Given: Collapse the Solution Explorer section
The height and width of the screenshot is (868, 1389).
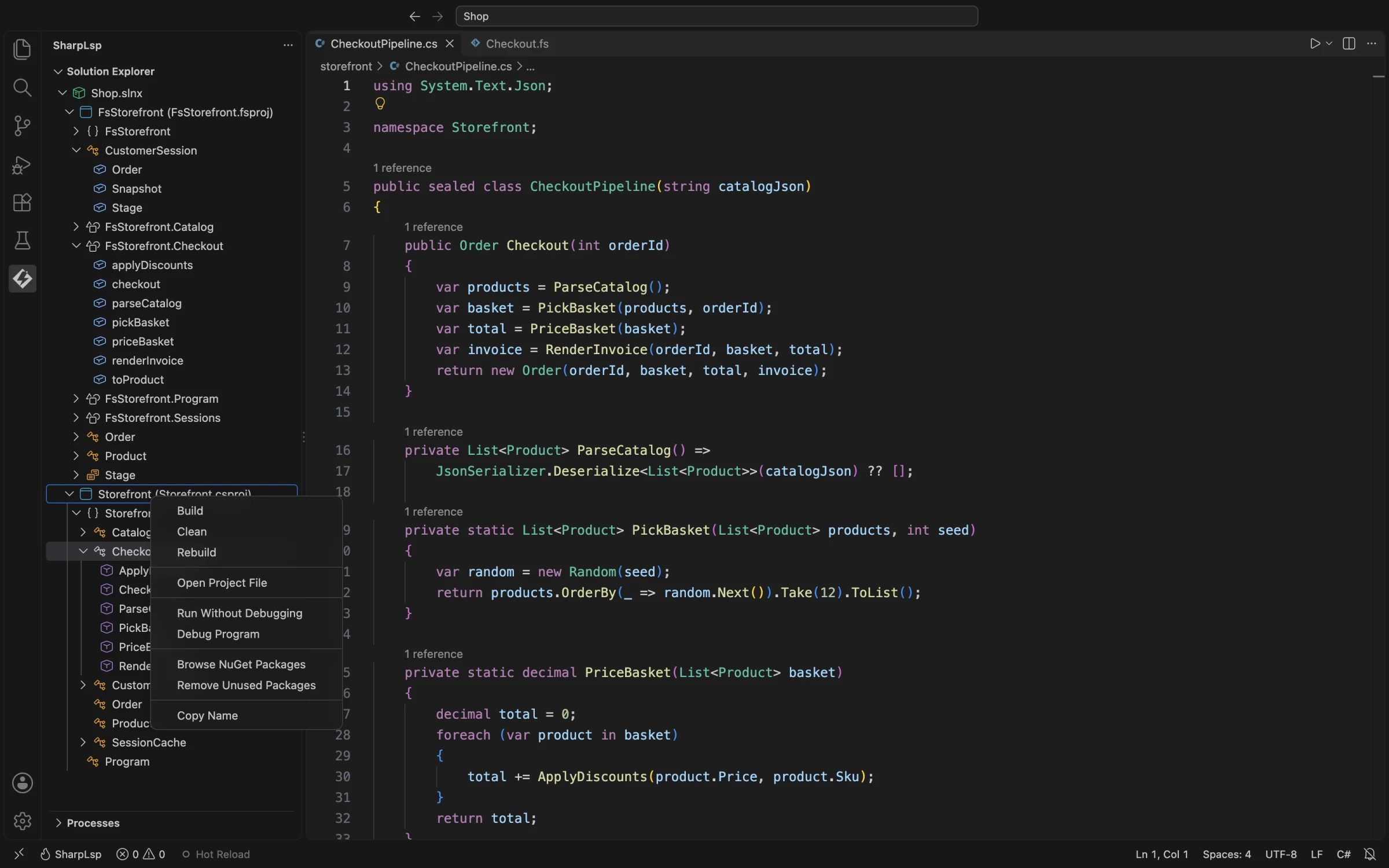Looking at the screenshot, I should pyautogui.click(x=58, y=71).
